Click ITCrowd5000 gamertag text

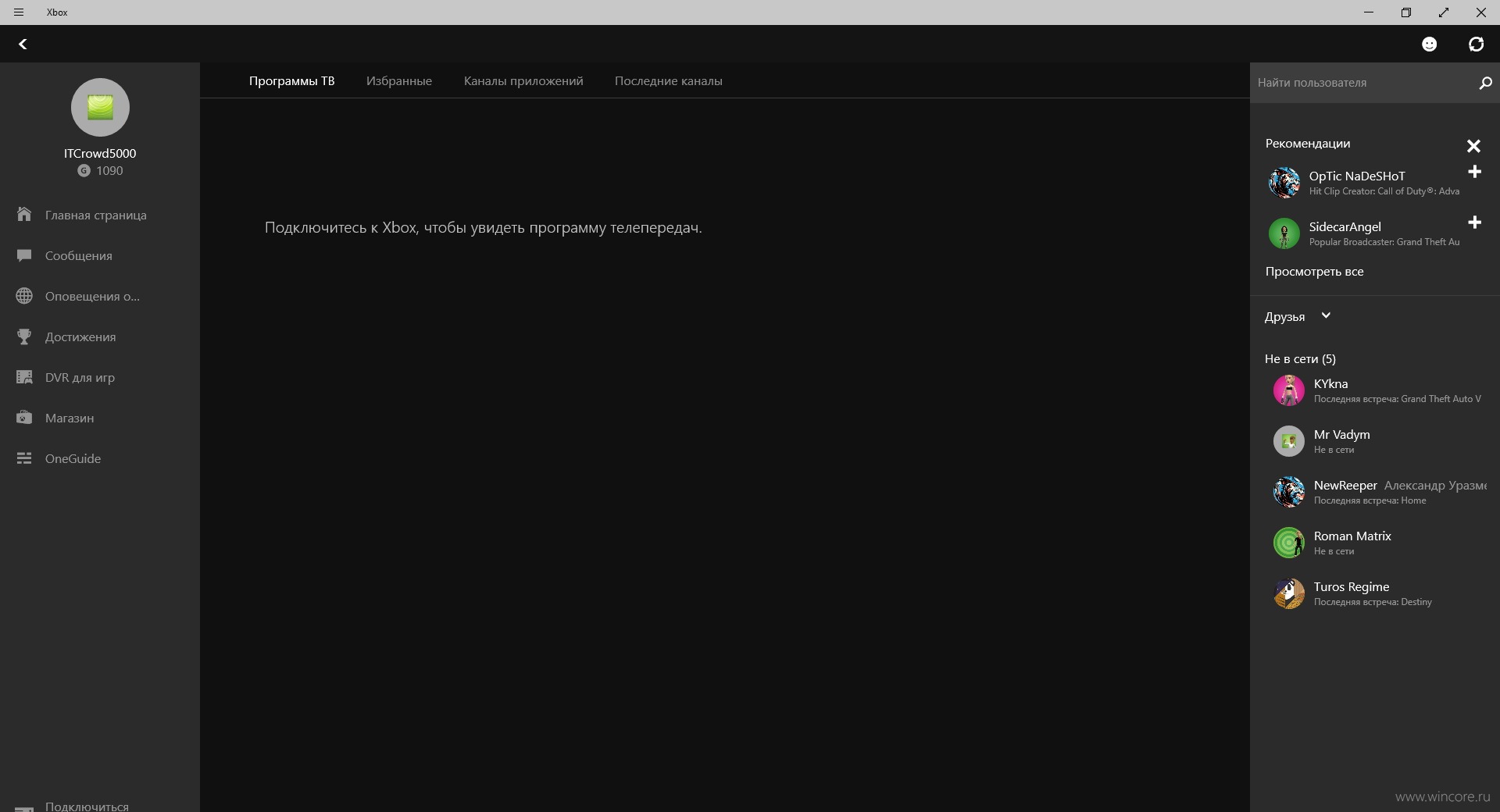click(100, 153)
